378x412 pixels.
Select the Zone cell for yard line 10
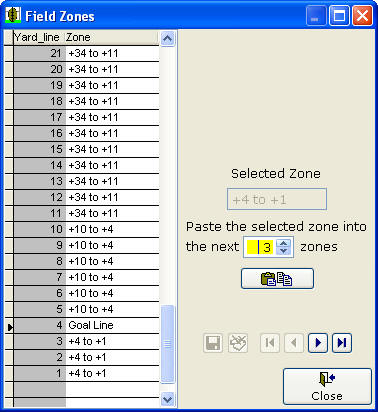pyautogui.click(x=112, y=229)
